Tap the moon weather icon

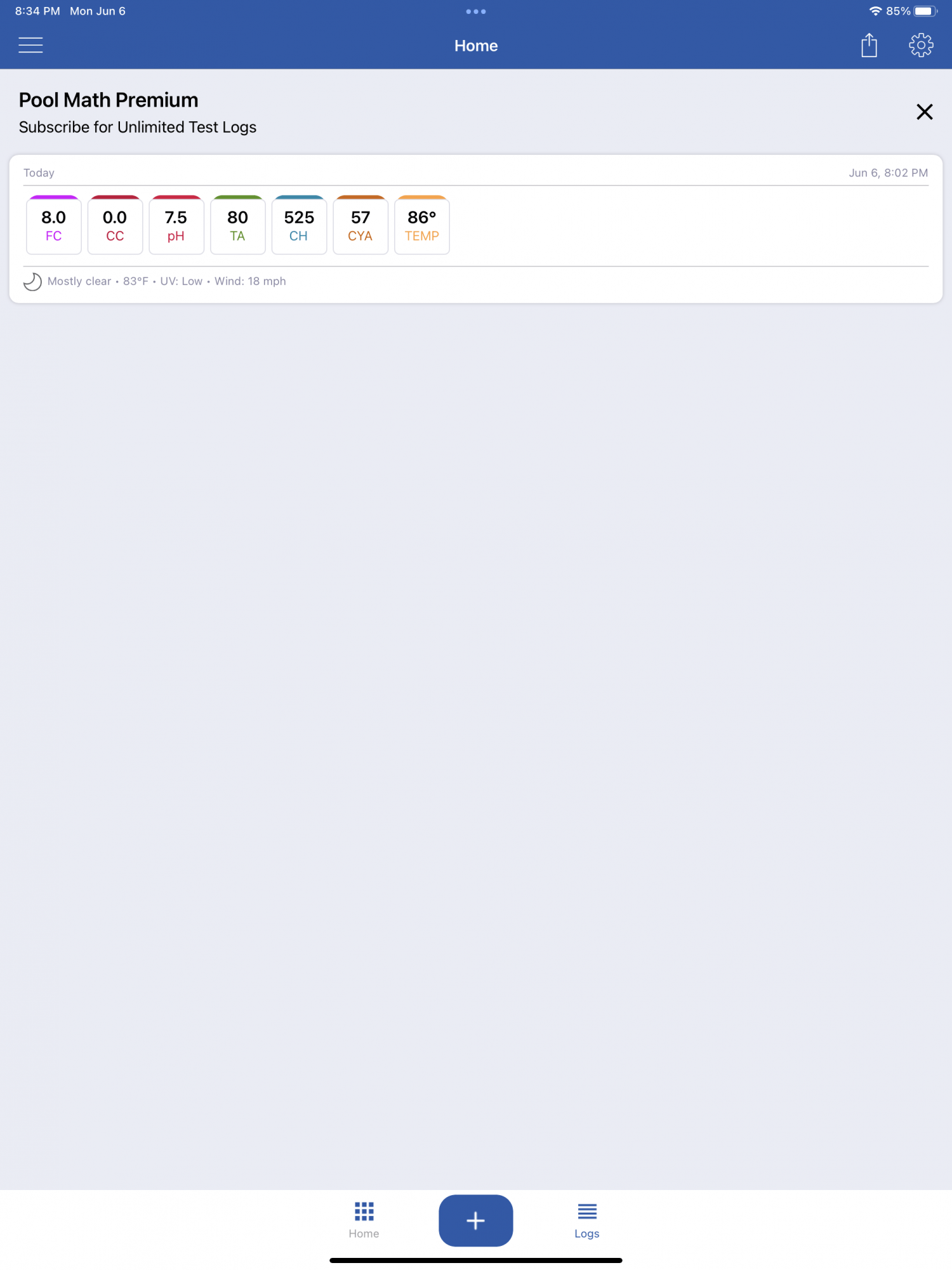(x=32, y=281)
